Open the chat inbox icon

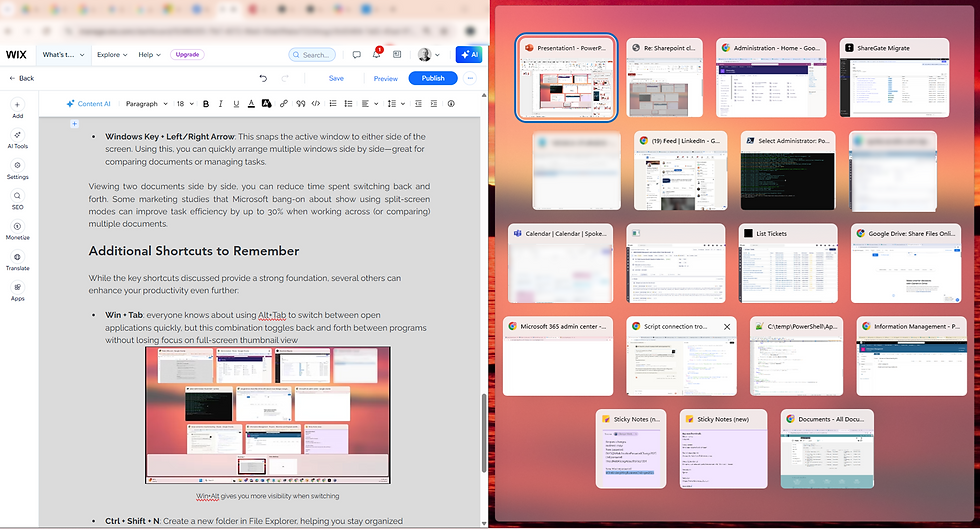point(356,55)
